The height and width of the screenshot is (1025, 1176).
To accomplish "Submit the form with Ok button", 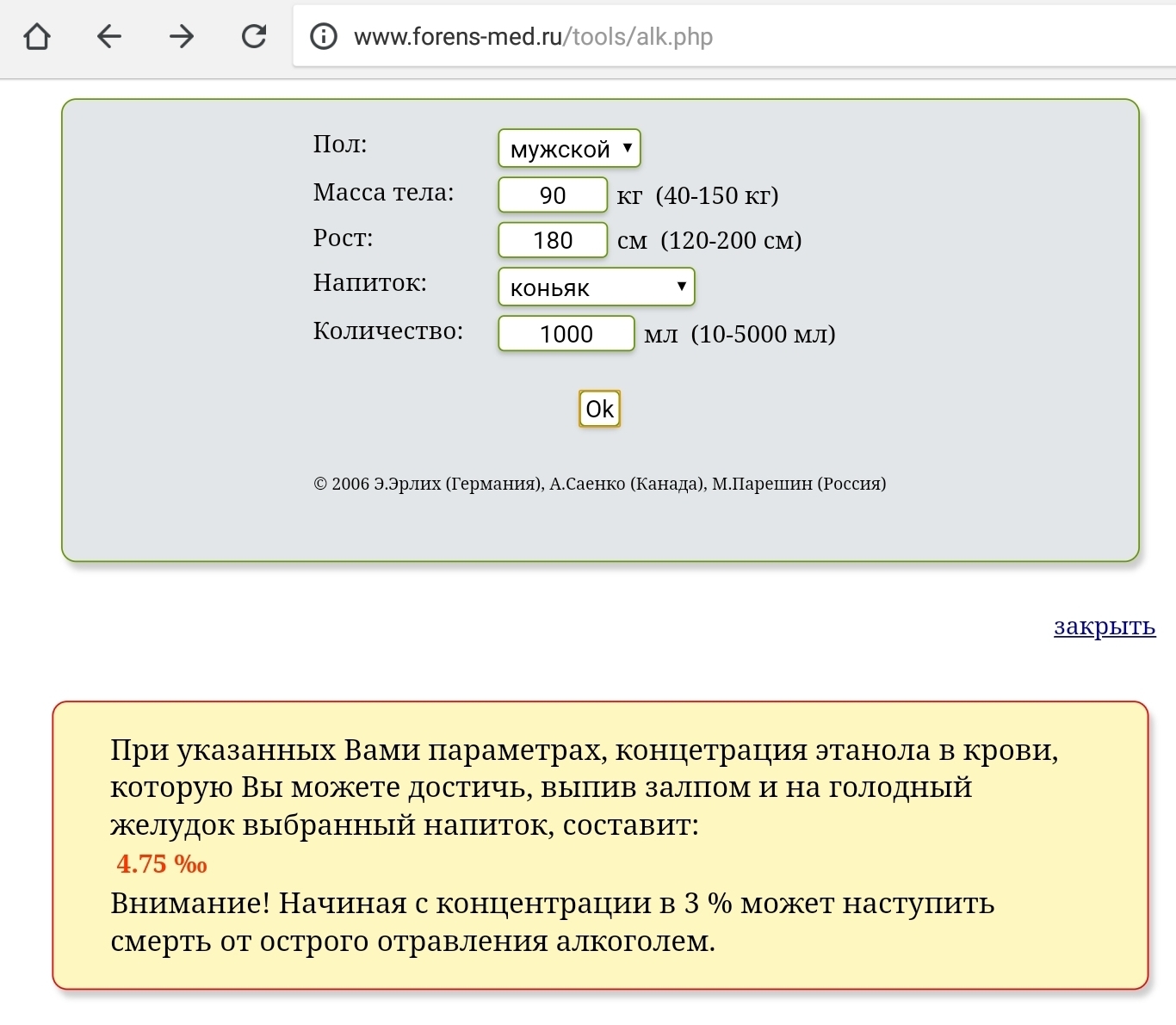I will tap(599, 409).
